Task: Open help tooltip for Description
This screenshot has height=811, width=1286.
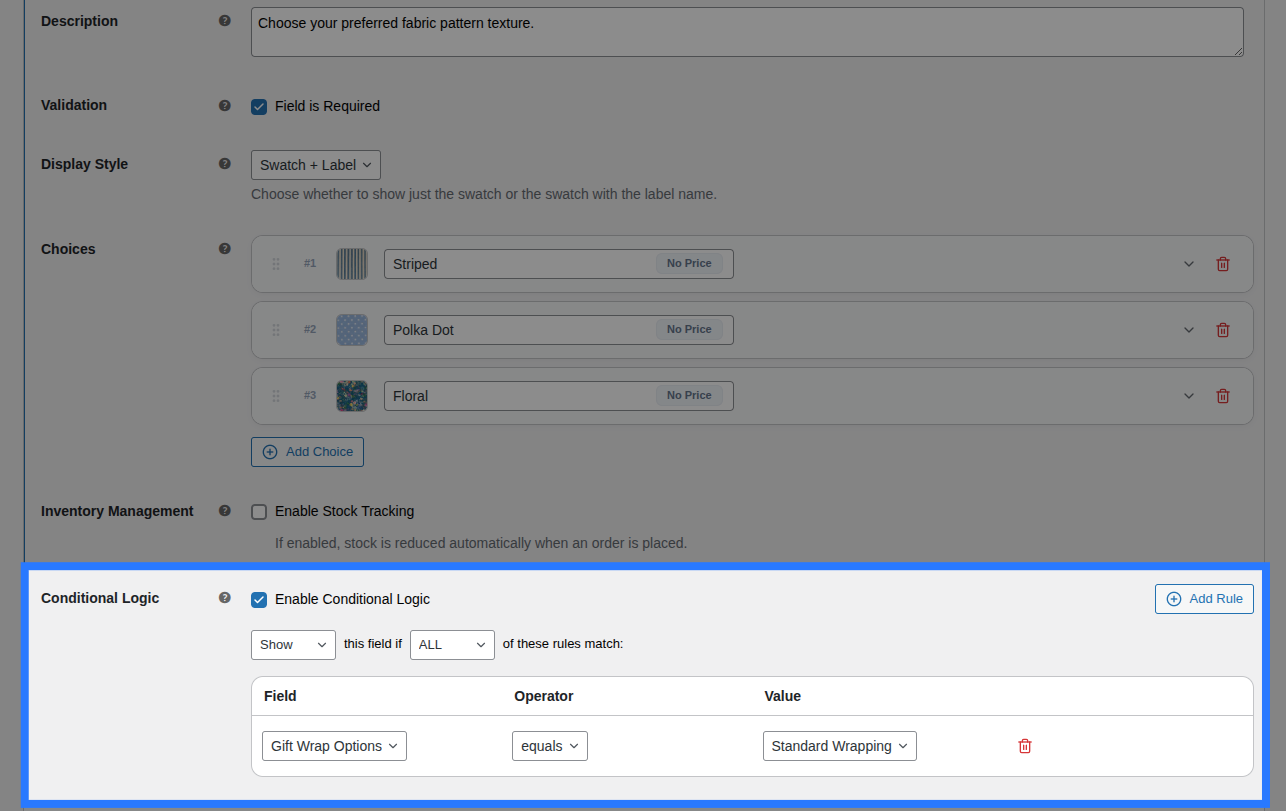Action: [225, 21]
